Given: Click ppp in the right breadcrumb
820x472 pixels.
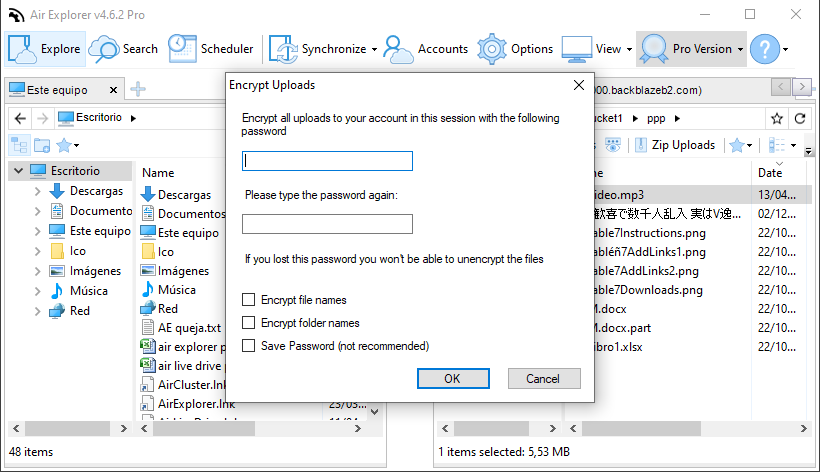Looking at the screenshot, I should tap(656, 119).
